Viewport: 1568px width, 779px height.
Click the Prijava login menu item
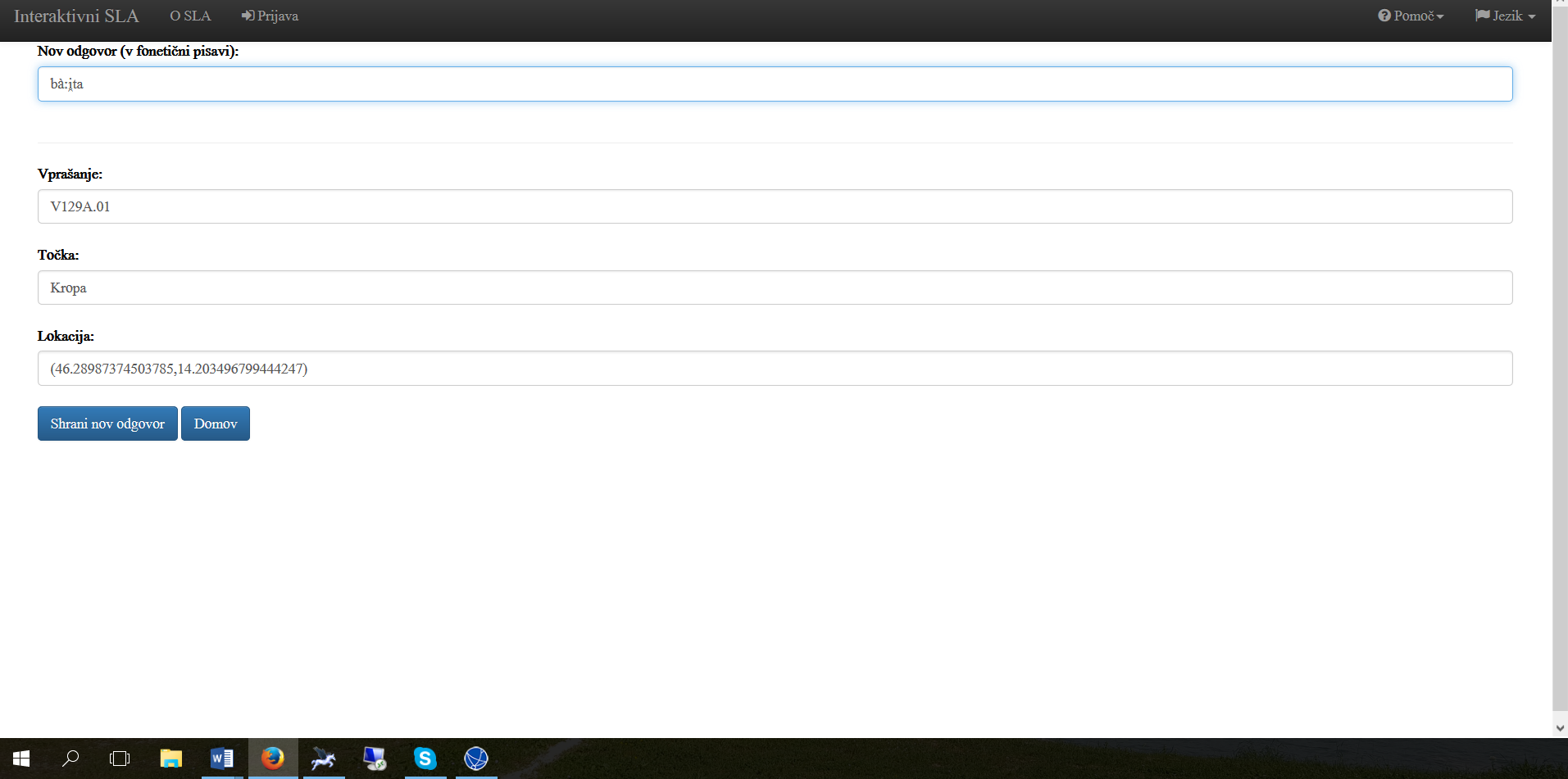[x=270, y=16]
